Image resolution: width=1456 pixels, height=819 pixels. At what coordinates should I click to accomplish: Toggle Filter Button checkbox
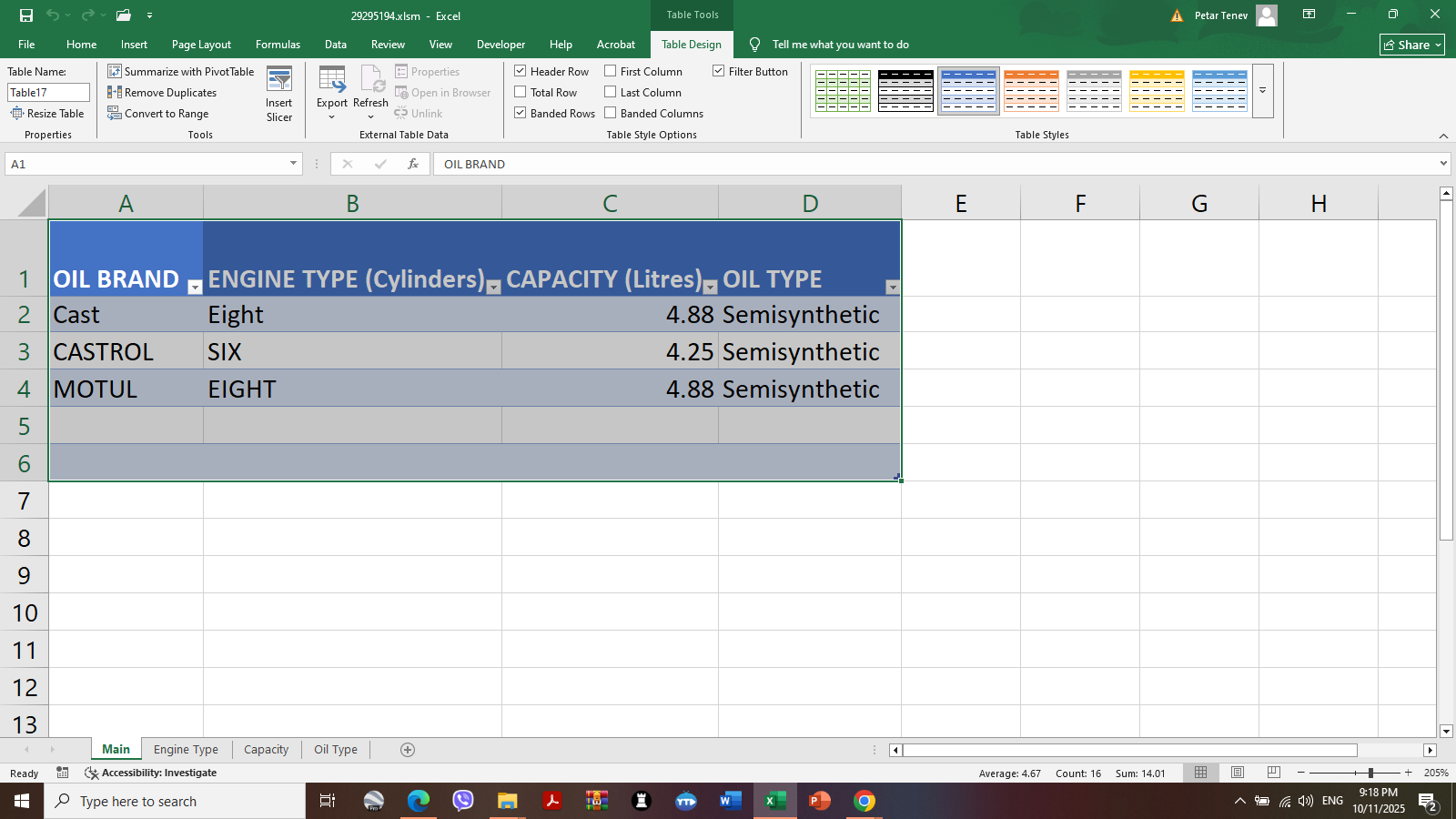pyautogui.click(x=719, y=71)
